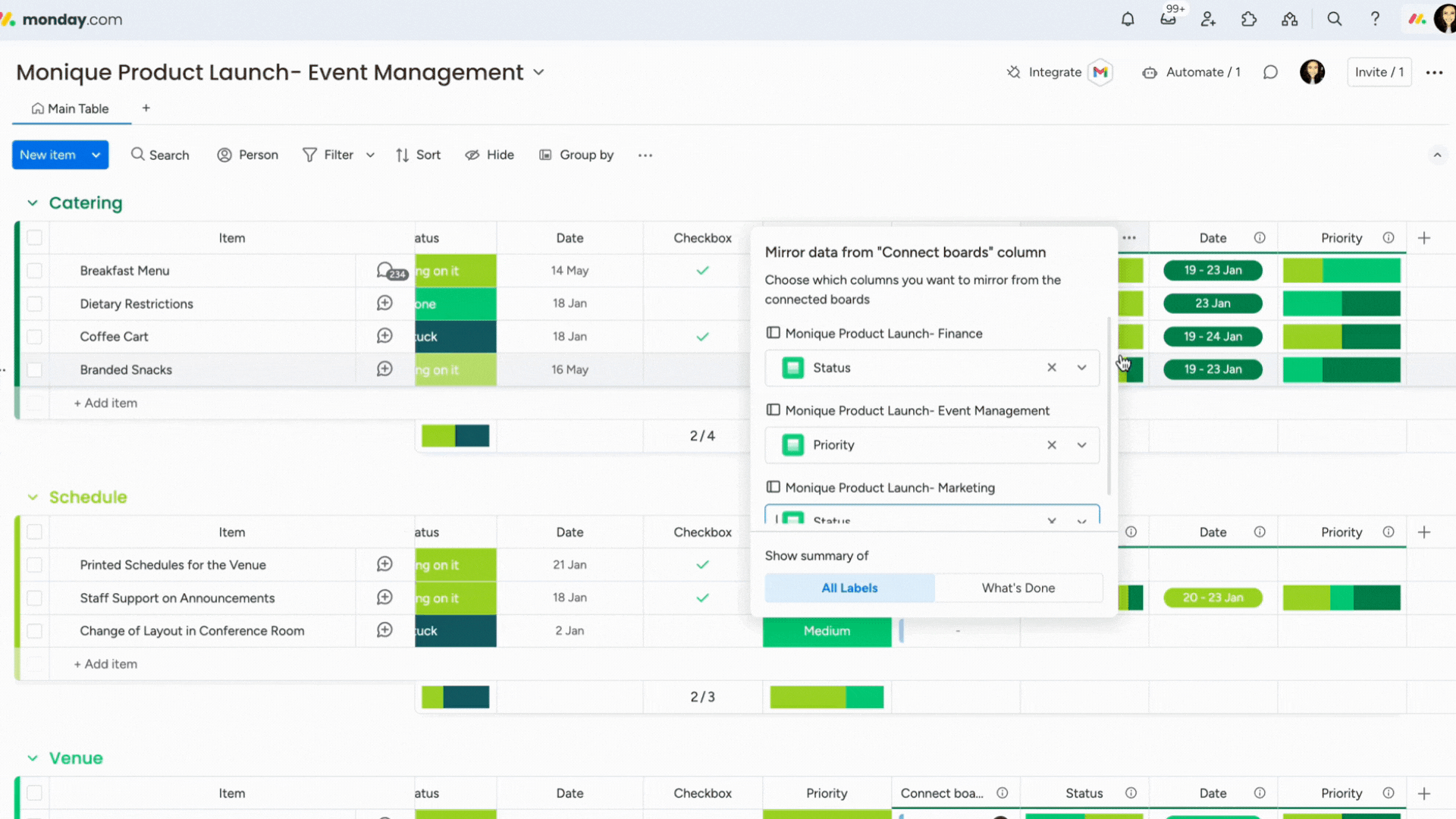Open Sort options

click(x=418, y=155)
